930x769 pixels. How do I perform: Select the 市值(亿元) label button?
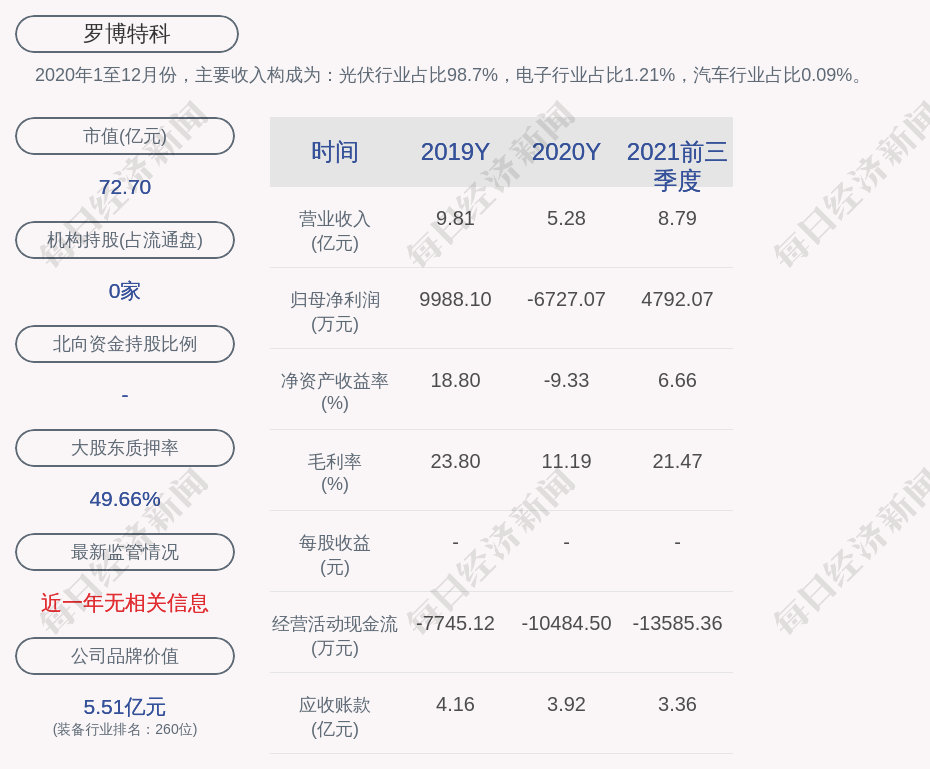click(124, 136)
